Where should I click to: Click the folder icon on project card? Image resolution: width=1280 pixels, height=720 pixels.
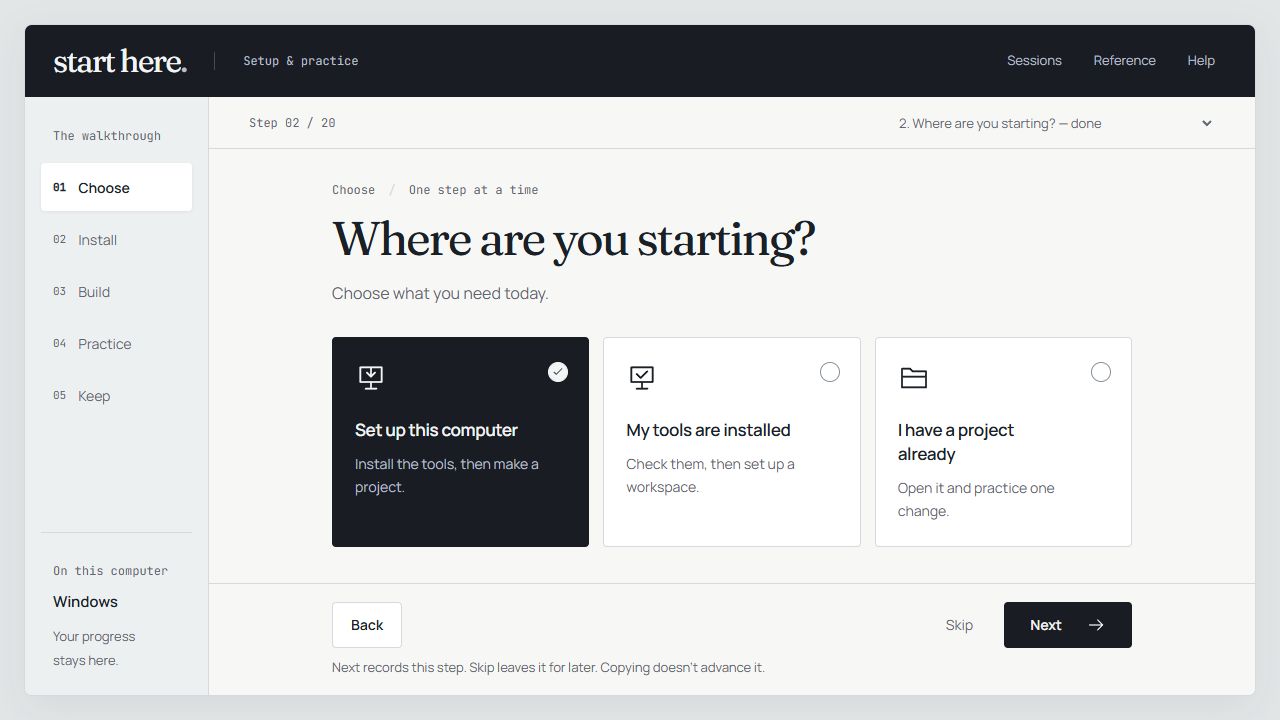click(914, 377)
